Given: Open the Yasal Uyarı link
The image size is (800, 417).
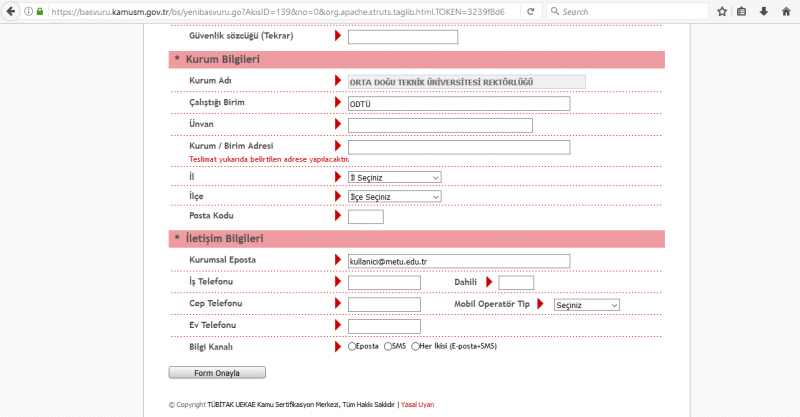Looking at the screenshot, I should point(417,405).
